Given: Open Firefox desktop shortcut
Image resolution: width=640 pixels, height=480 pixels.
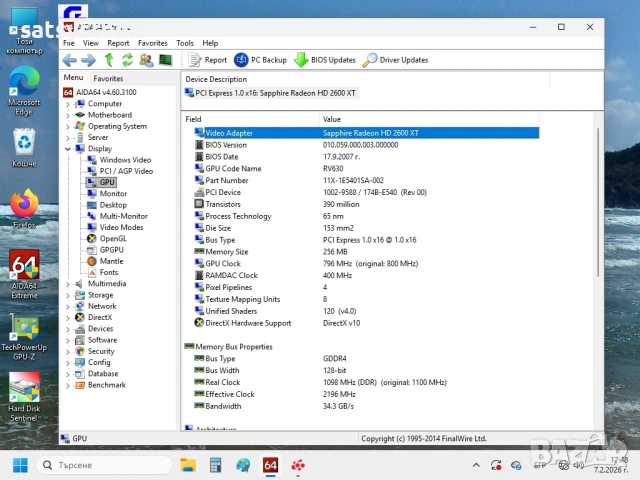Looking at the screenshot, I should (x=24, y=209).
